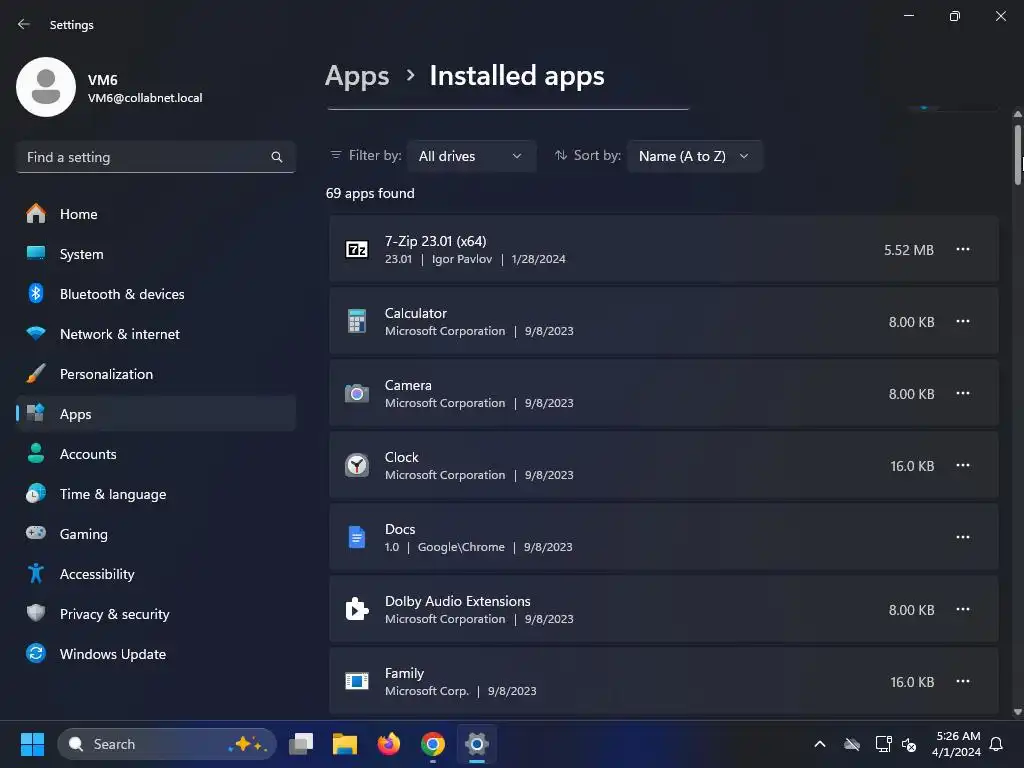The height and width of the screenshot is (768, 1024).
Task: Open more options for Docs
Action: (963, 537)
